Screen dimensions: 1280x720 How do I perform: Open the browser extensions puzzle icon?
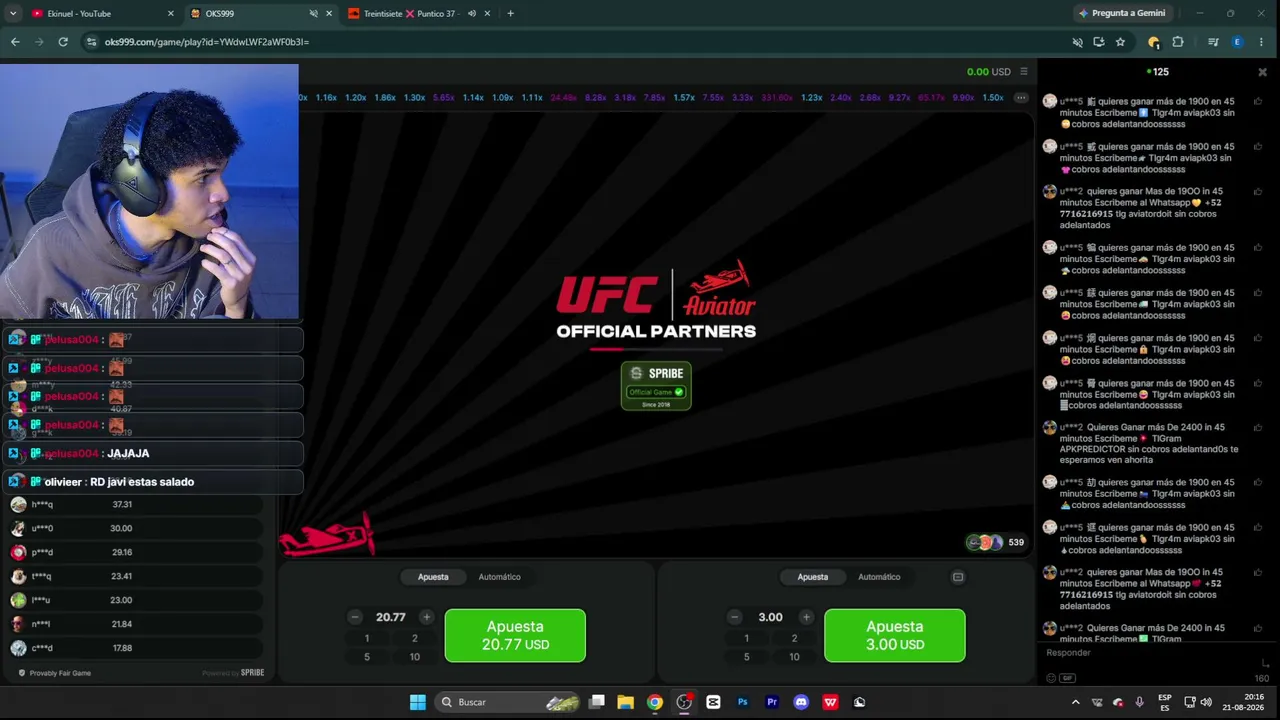pos(1178,42)
